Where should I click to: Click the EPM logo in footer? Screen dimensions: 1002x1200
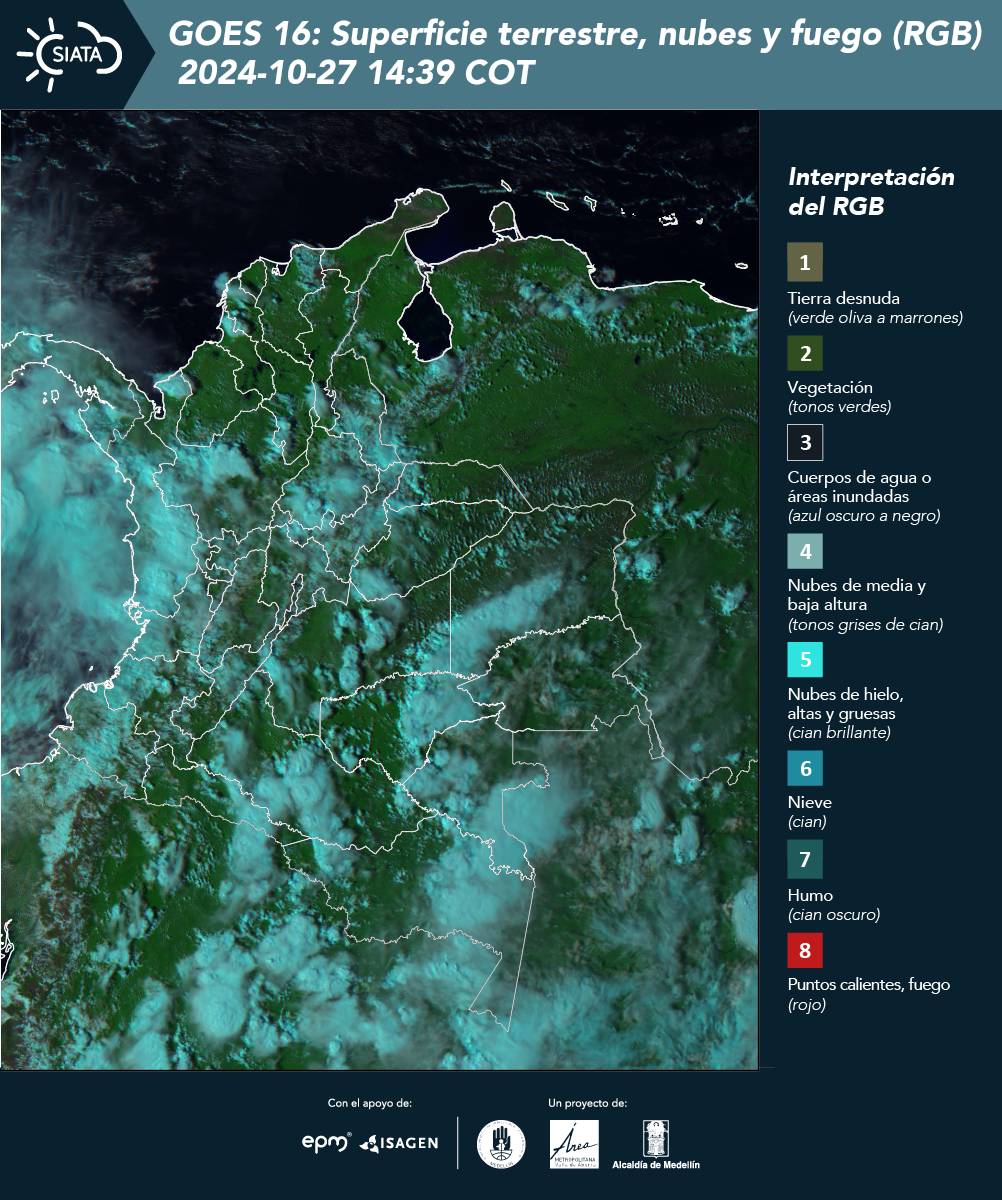(x=327, y=1142)
